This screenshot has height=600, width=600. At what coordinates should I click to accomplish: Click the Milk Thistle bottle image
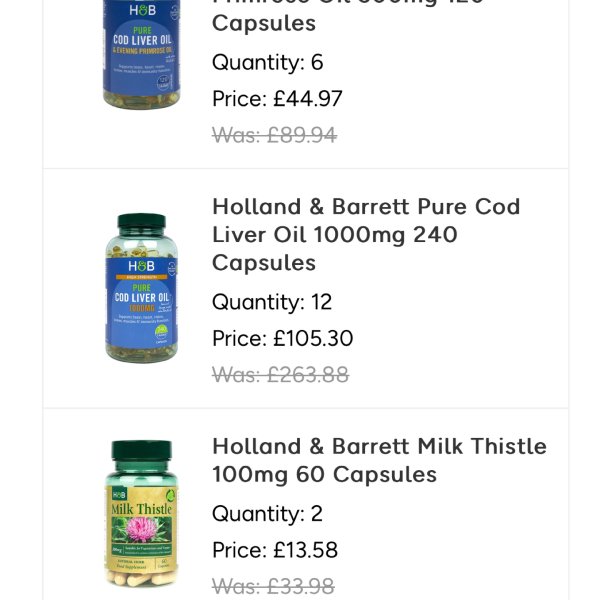[141, 513]
